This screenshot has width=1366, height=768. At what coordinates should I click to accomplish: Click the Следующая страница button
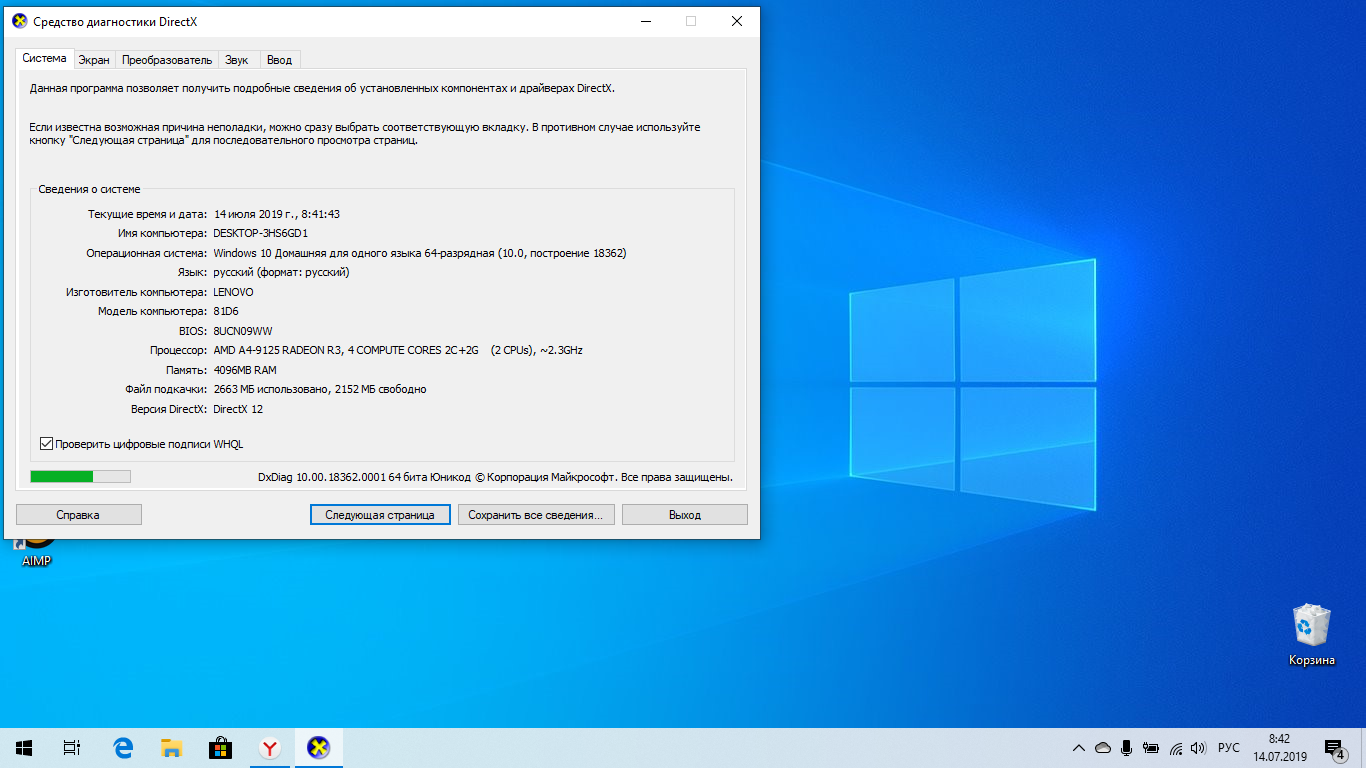[x=380, y=515]
